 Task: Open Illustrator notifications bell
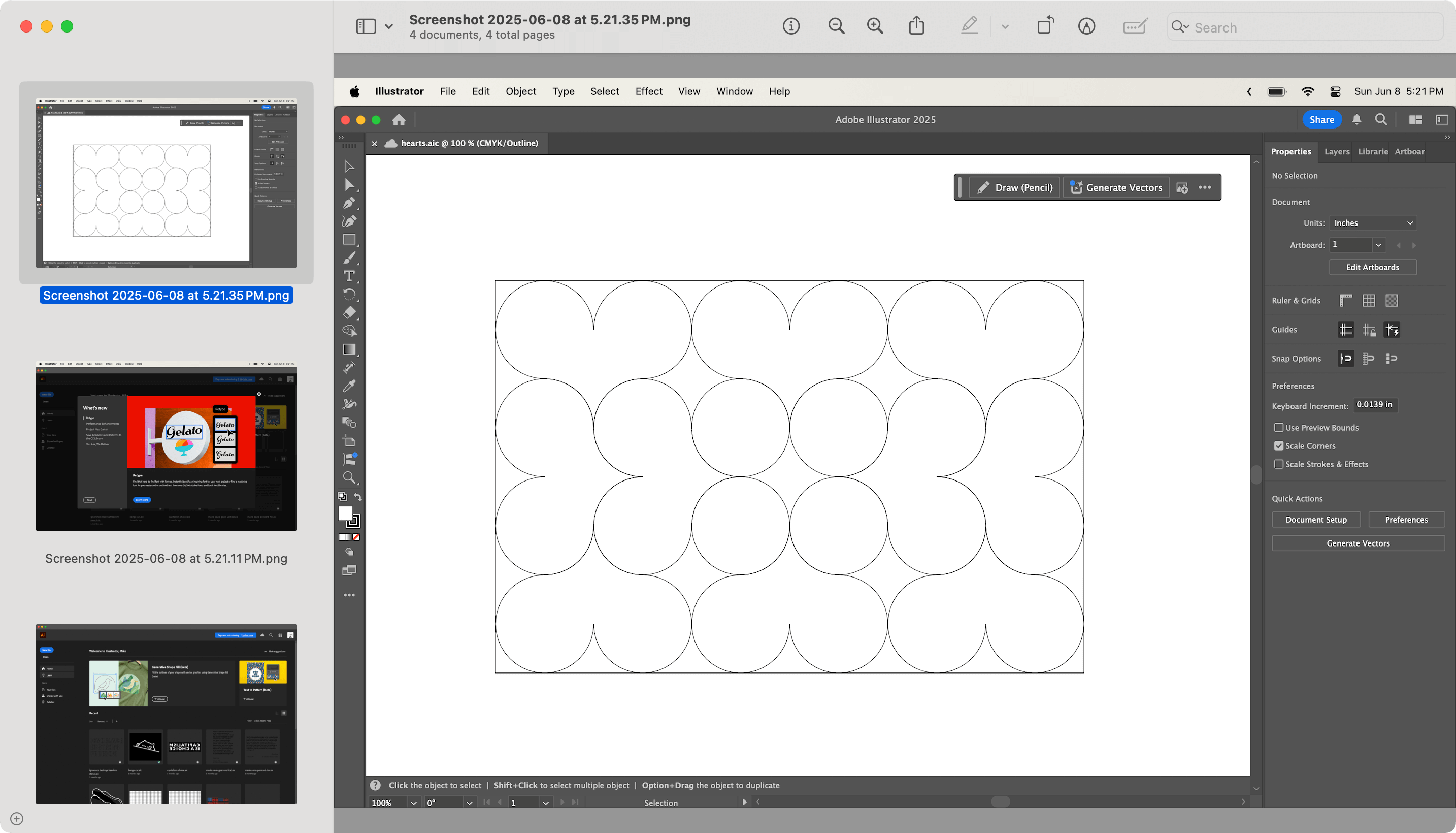tap(1356, 119)
